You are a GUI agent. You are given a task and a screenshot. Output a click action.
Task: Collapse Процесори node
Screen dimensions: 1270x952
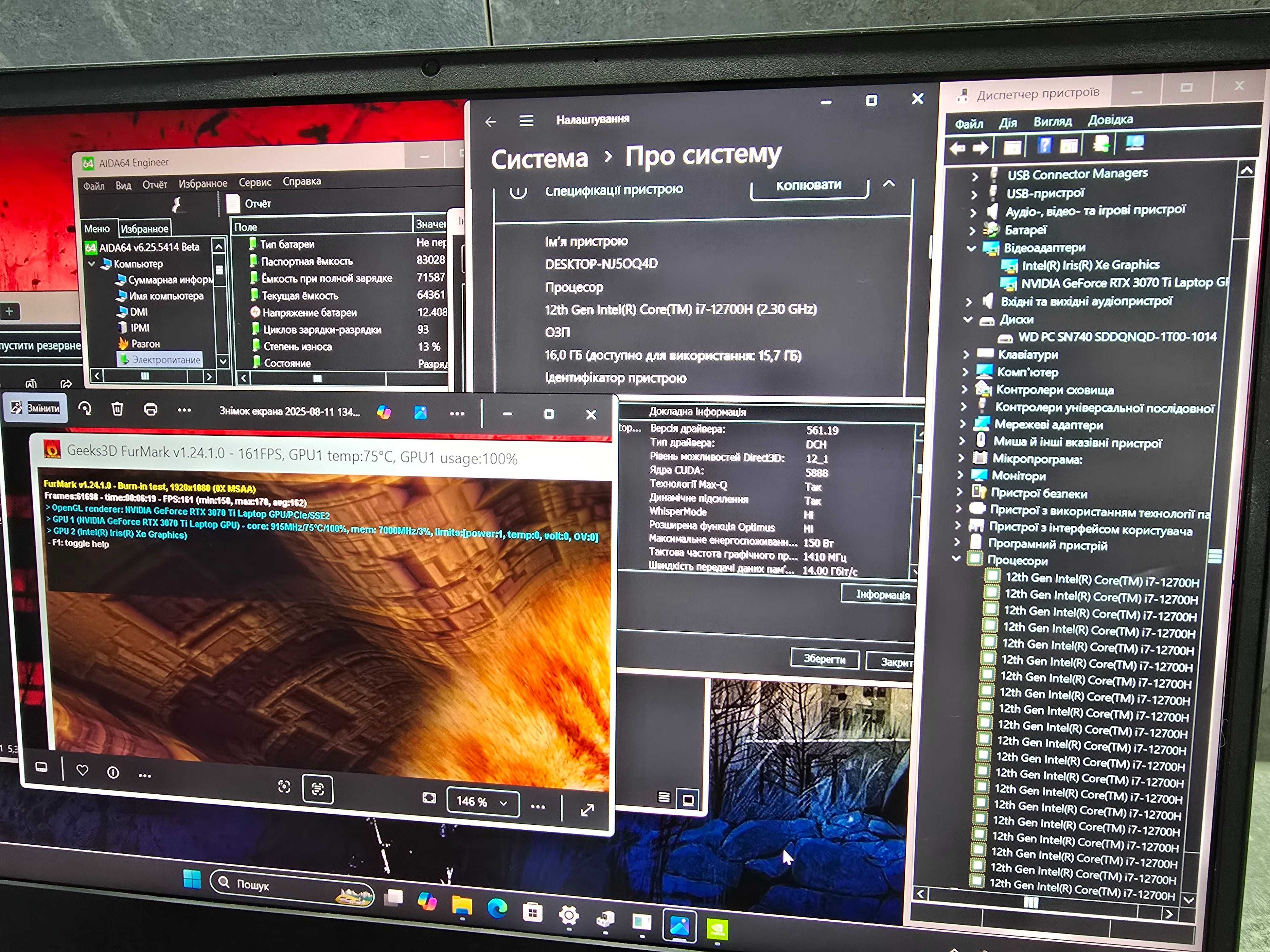(956, 558)
